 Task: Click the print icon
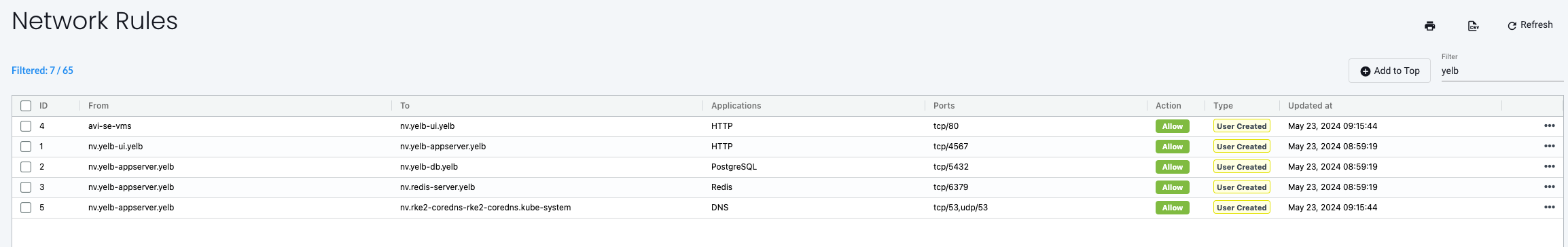point(1429,26)
